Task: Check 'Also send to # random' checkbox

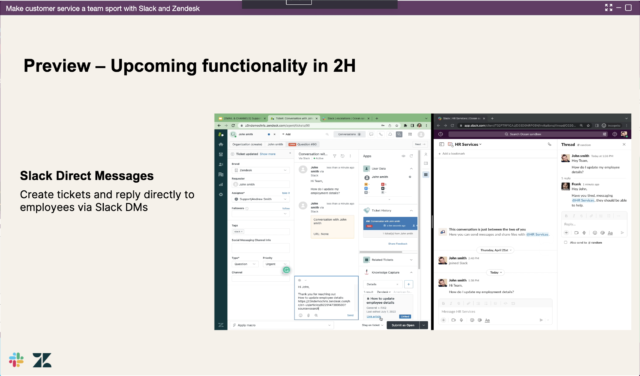Action: (x=566, y=243)
